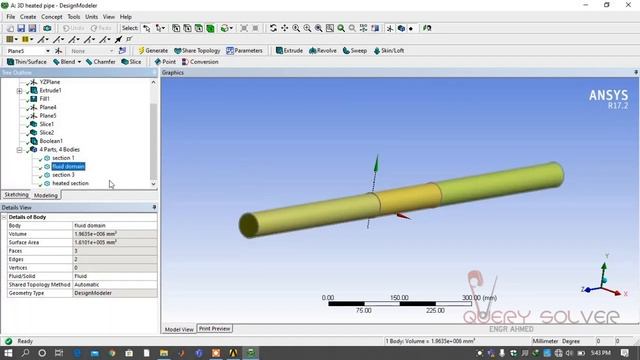Switch to the Print Preview tab

pos(215,329)
